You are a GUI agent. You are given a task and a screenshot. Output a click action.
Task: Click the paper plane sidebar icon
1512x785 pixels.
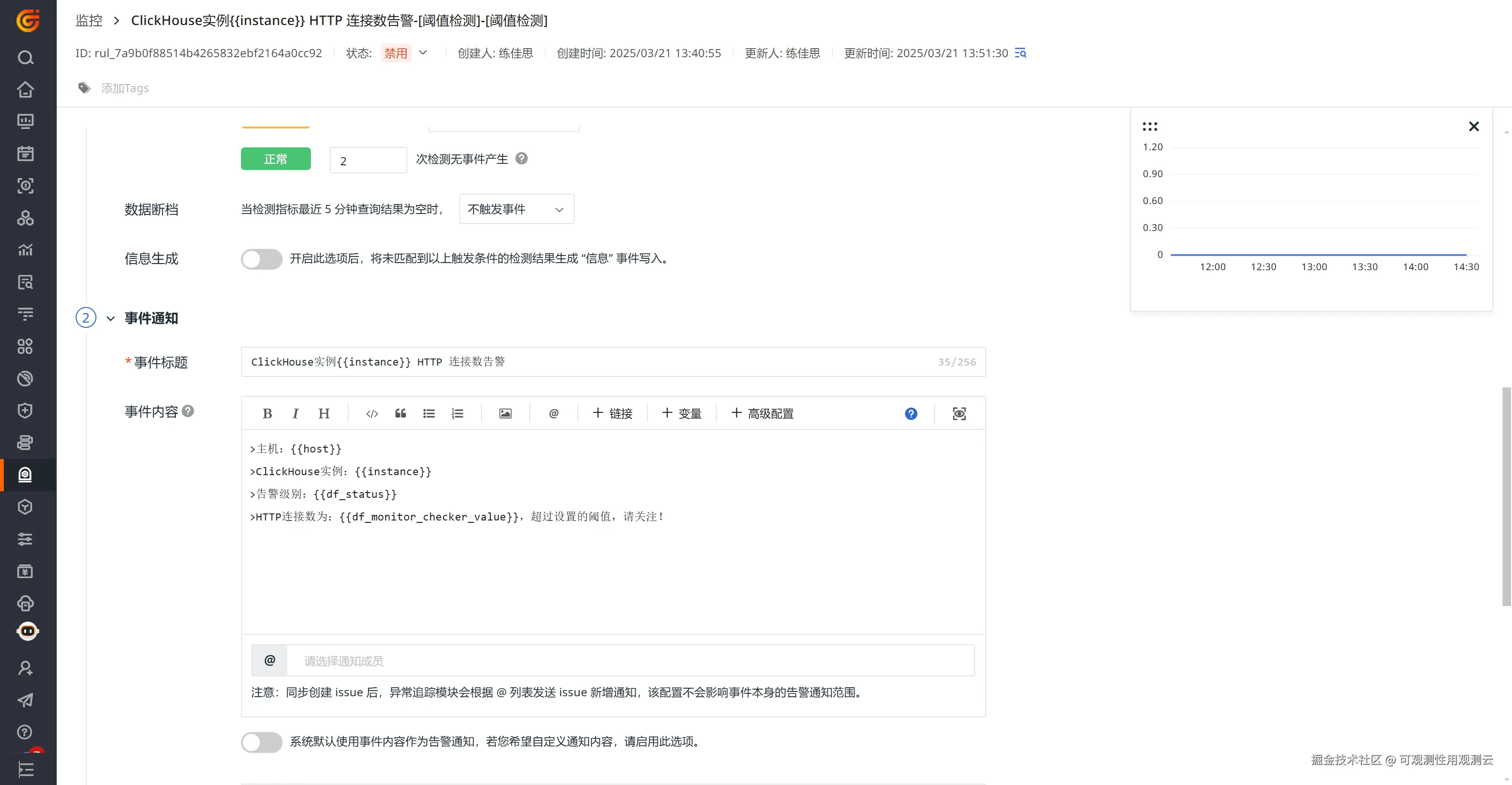[25, 700]
